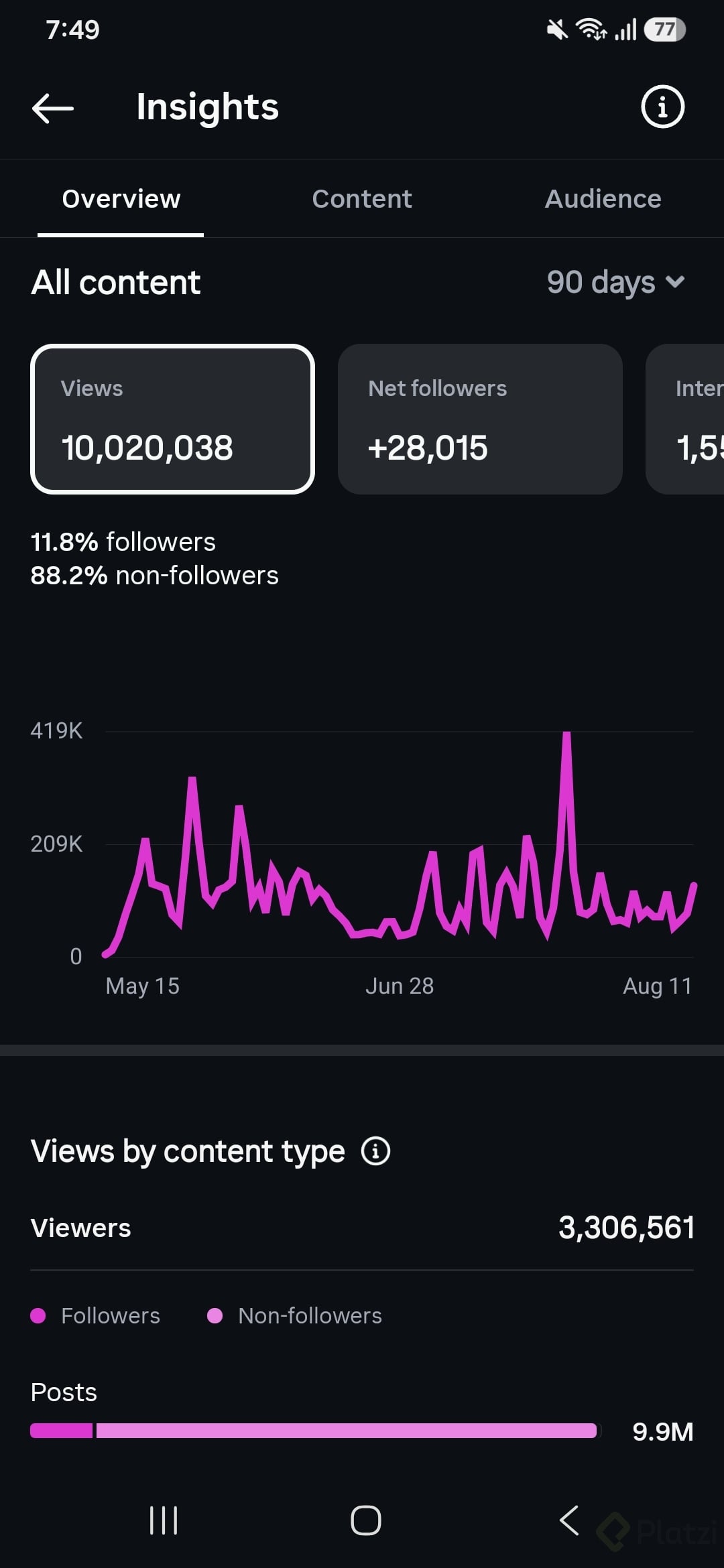The image size is (724, 1568).
Task: Select the Overview tab
Action: tap(121, 199)
